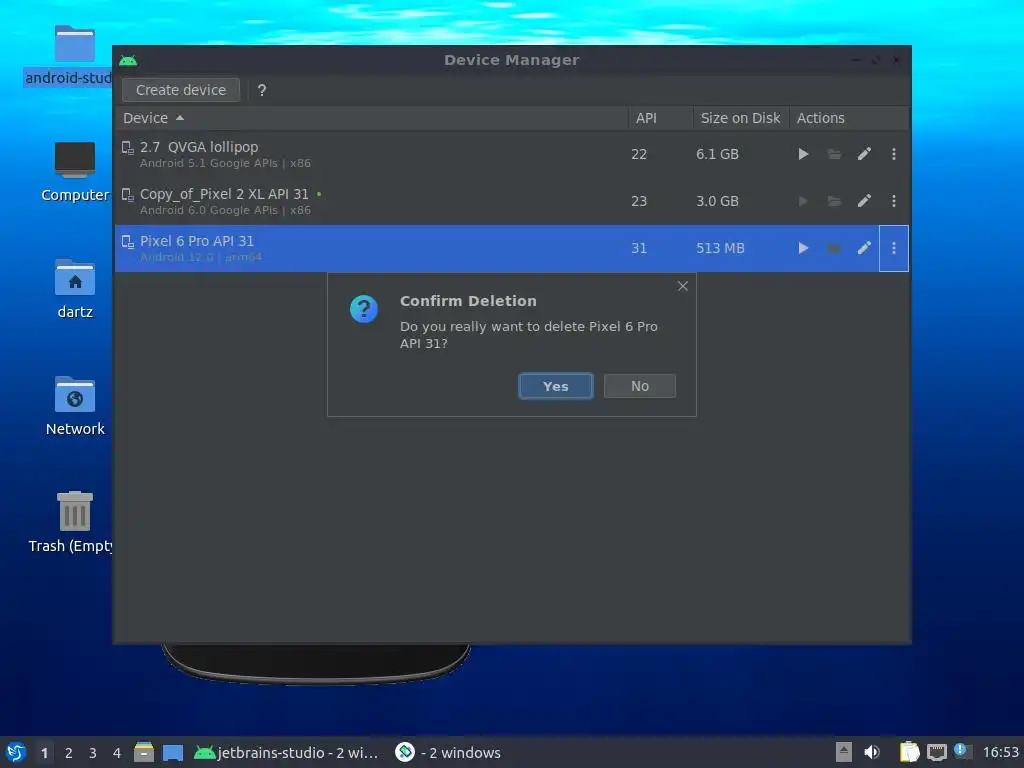Launch the 2.7 QVGA lollipop emulator
The width and height of the screenshot is (1024, 768).
tap(803, 154)
